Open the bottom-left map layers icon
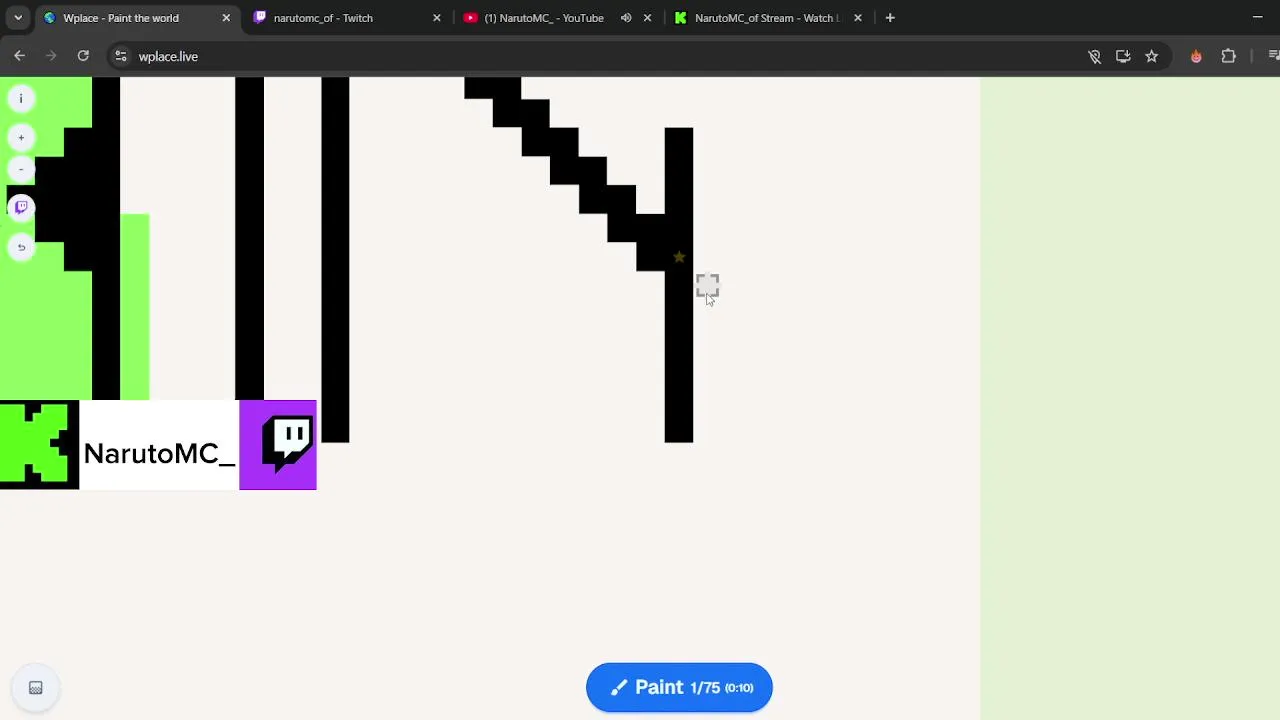1280x720 pixels. (35, 688)
